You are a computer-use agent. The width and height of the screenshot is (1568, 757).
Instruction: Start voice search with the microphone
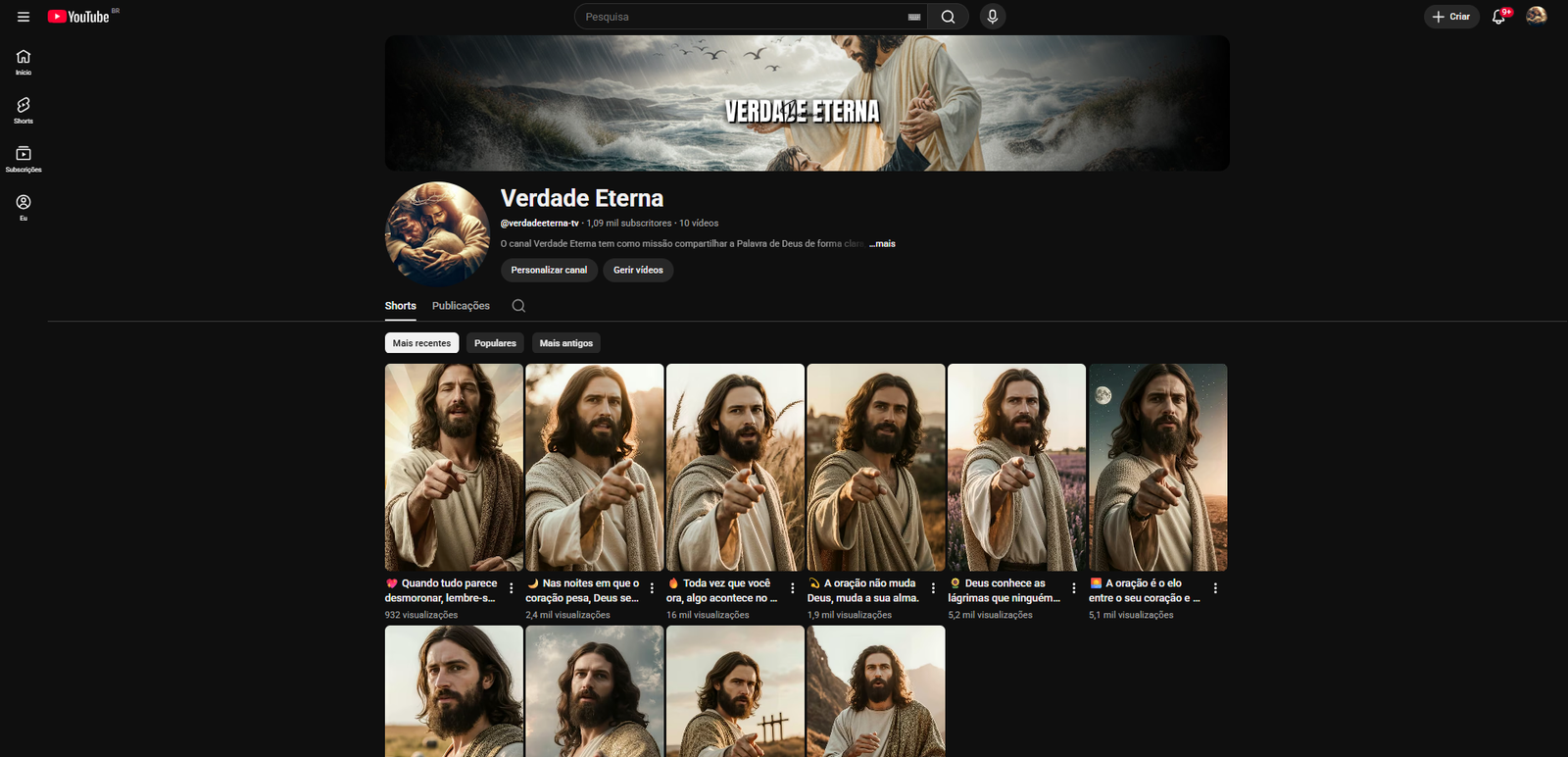(x=993, y=17)
